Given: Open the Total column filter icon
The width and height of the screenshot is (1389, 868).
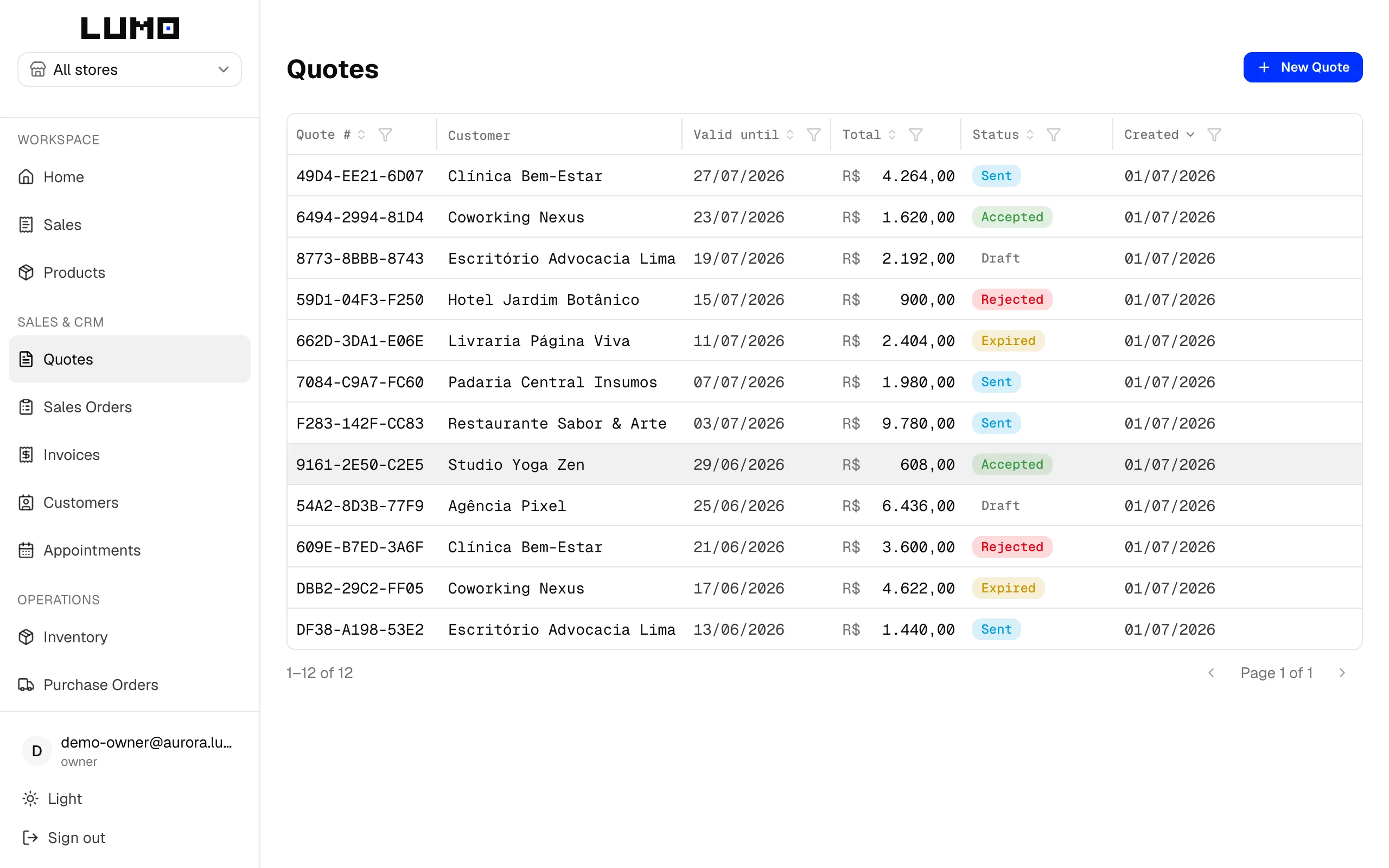Looking at the screenshot, I should (x=915, y=135).
